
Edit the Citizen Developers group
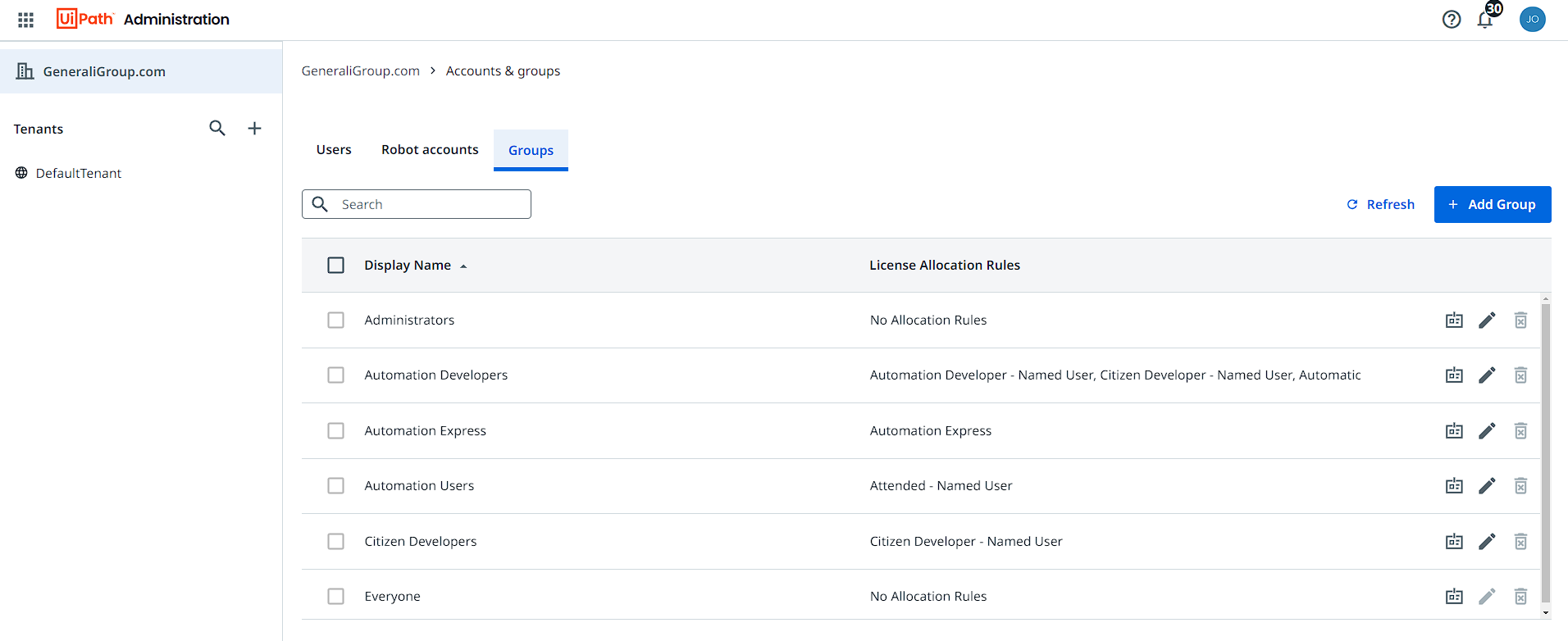tap(1487, 542)
